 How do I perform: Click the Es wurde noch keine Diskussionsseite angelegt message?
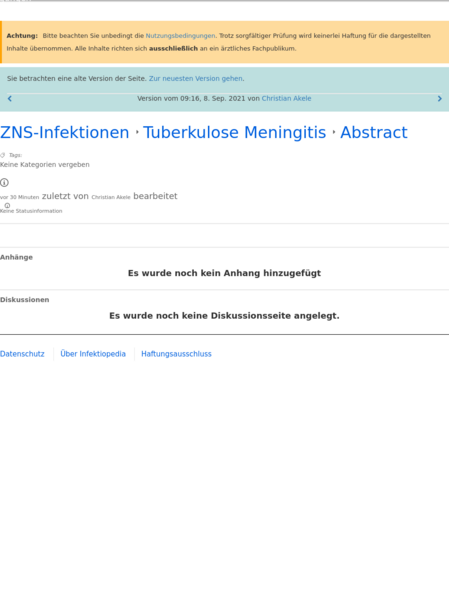(224, 316)
